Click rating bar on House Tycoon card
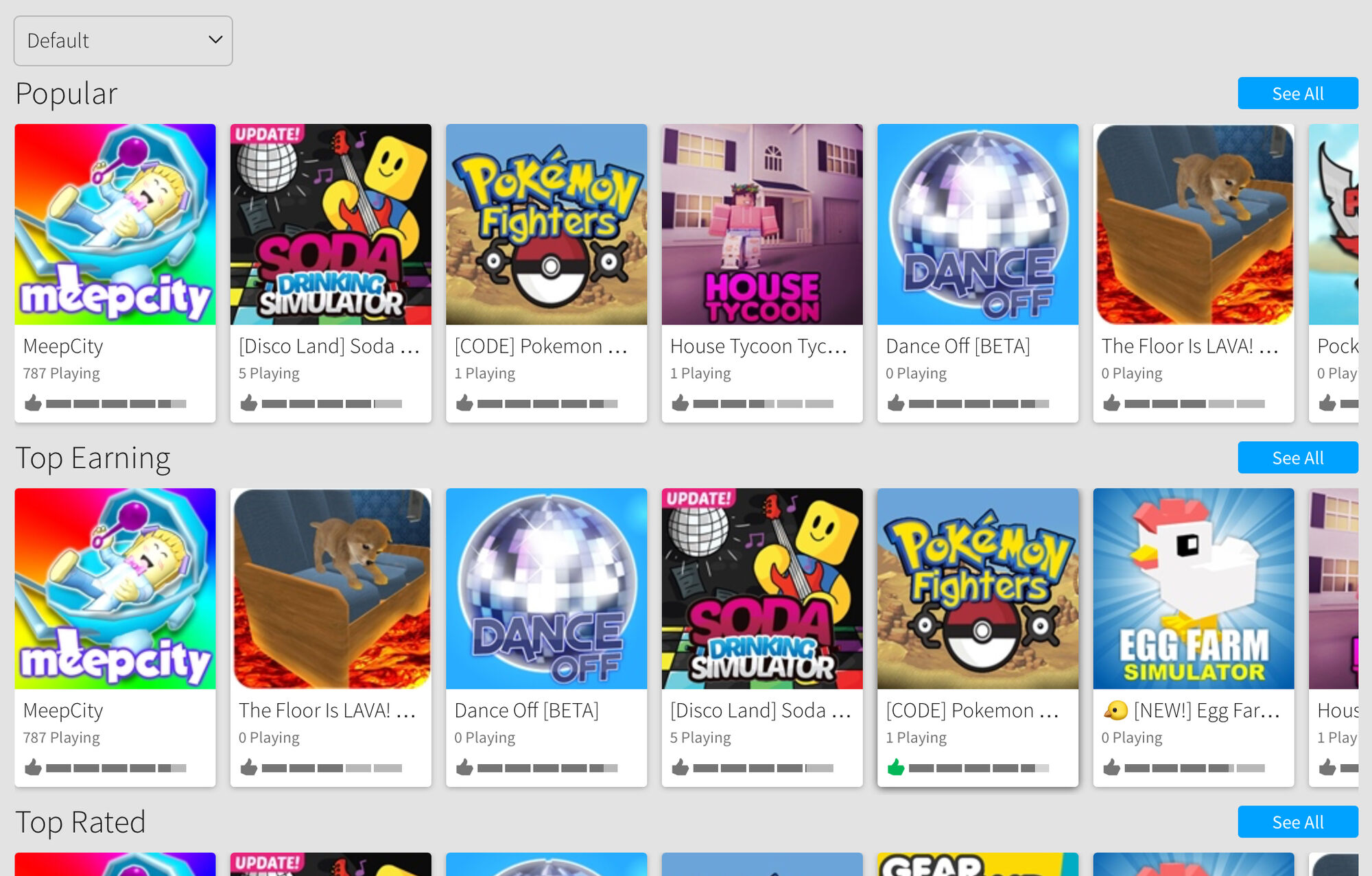Screen dimensions: 1372x876 [x=764, y=404]
